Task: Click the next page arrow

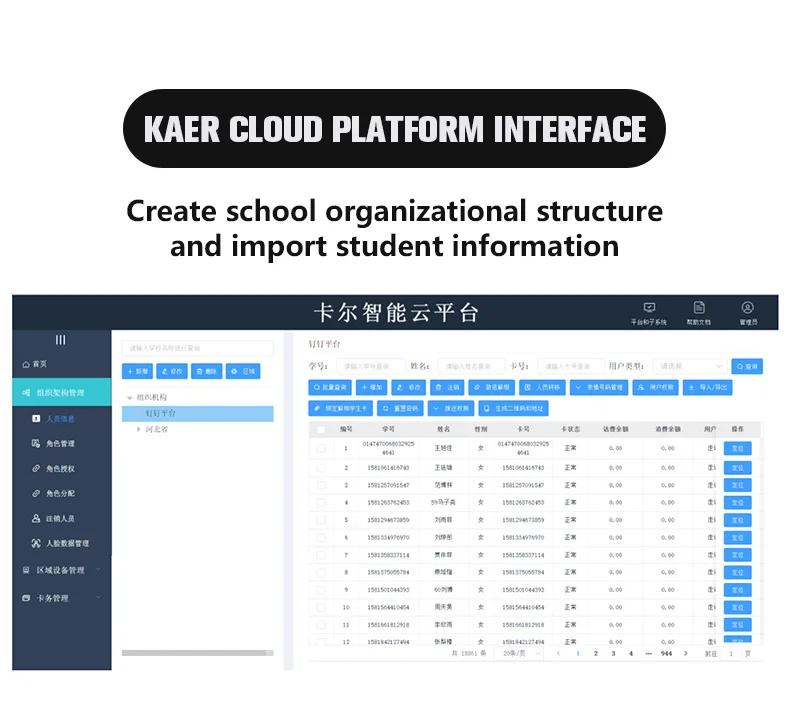Action: coord(686,654)
